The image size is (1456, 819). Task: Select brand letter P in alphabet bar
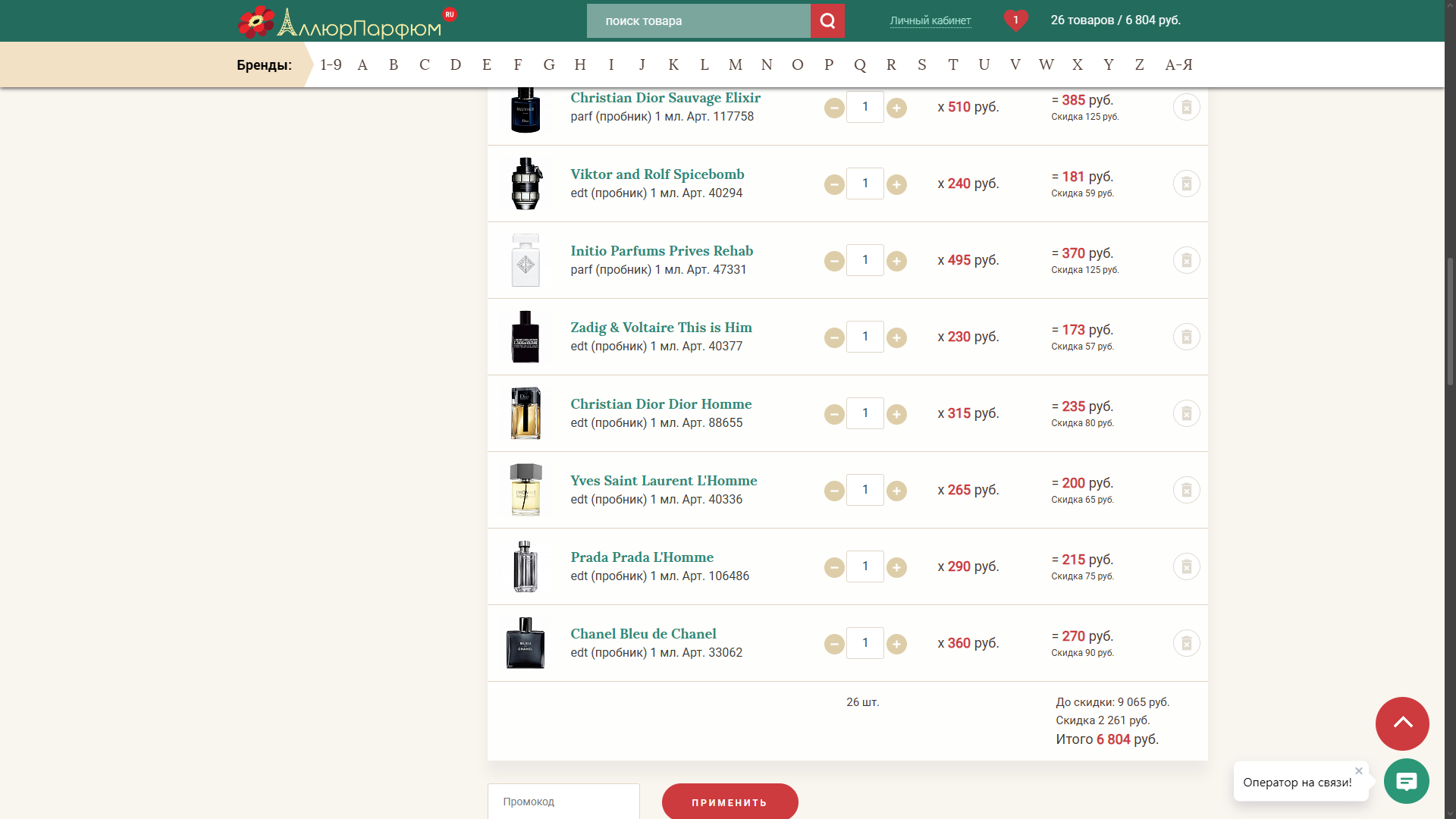[829, 64]
